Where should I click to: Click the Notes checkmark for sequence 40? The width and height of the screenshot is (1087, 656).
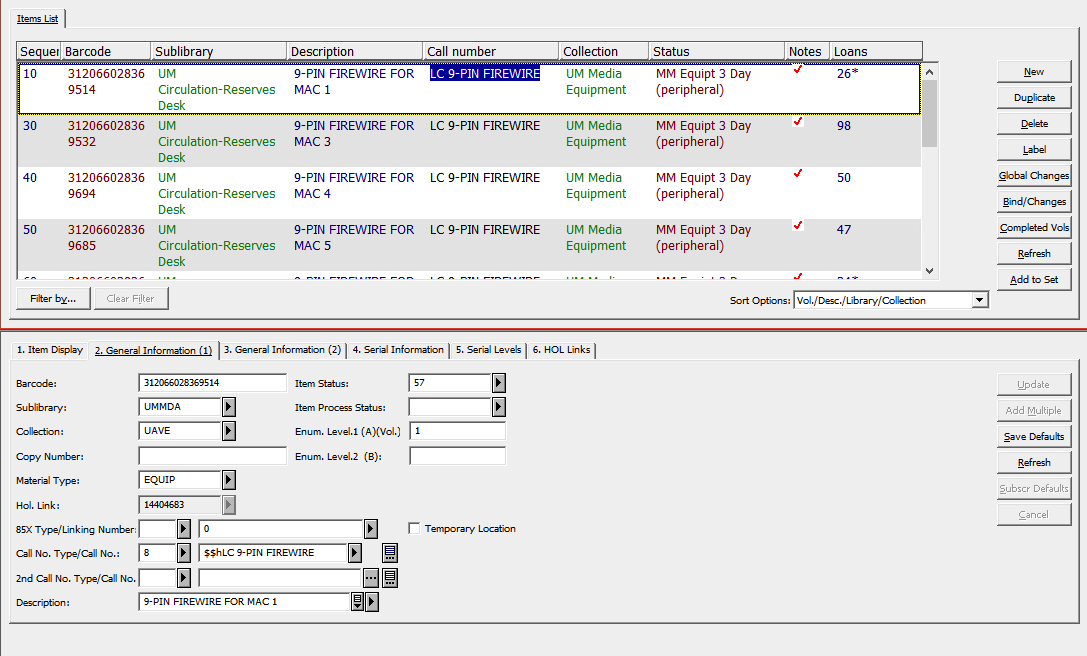(798, 174)
